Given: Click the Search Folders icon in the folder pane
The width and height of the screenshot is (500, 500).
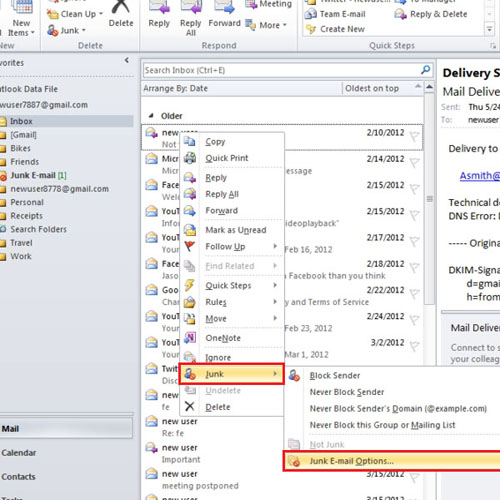Looking at the screenshot, I should pyautogui.click(x=3, y=229).
